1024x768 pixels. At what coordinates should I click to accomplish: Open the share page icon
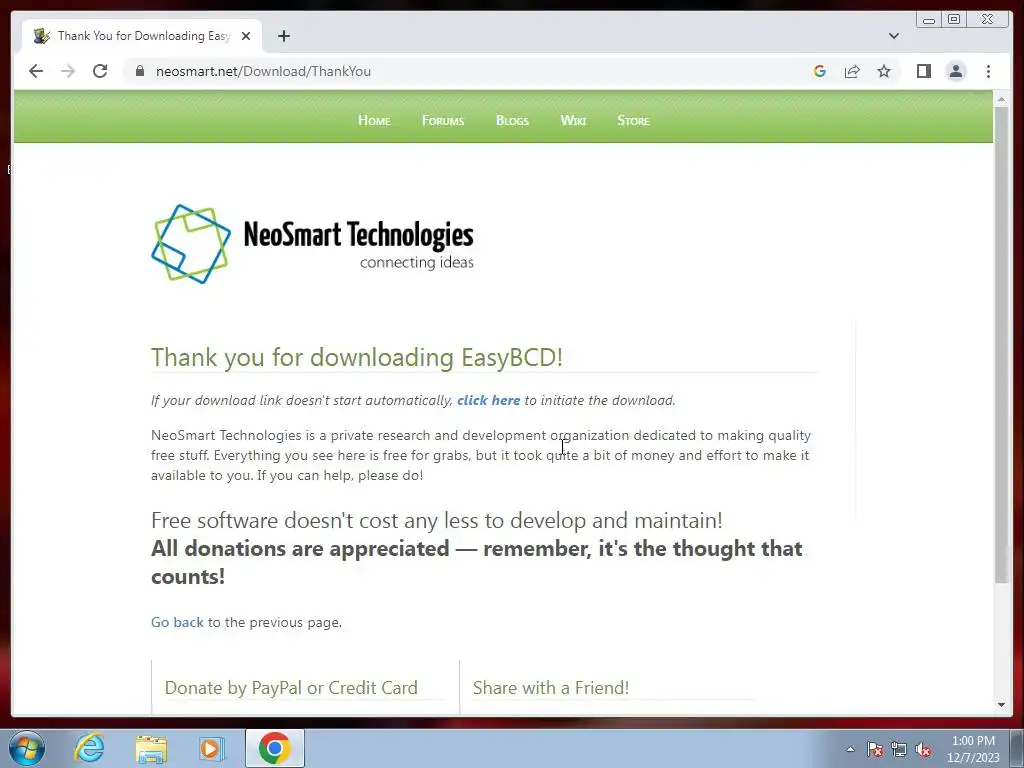point(852,71)
